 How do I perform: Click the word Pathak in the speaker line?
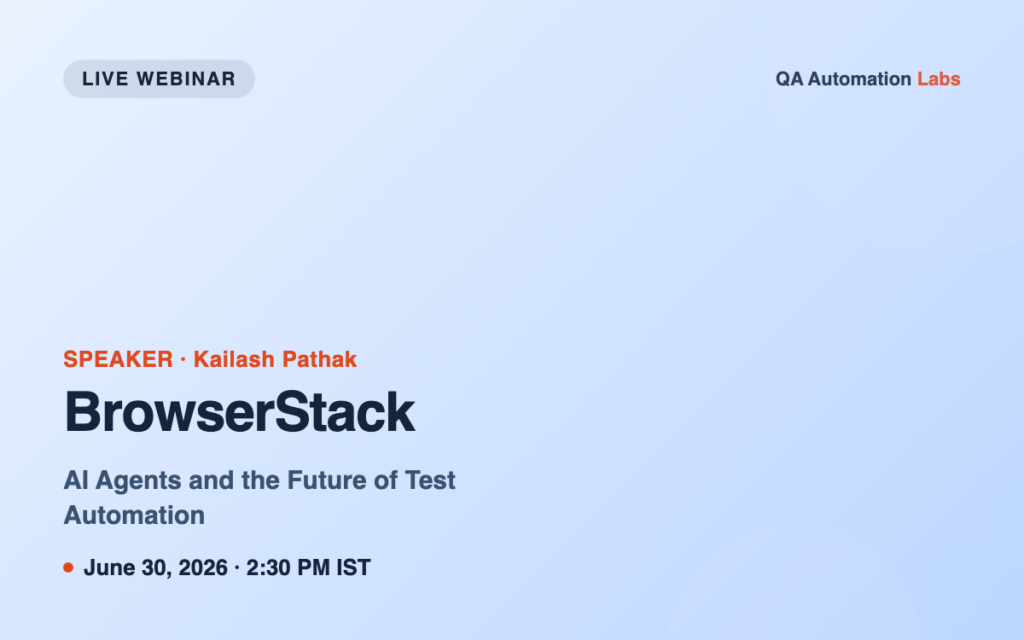point(319,359)
